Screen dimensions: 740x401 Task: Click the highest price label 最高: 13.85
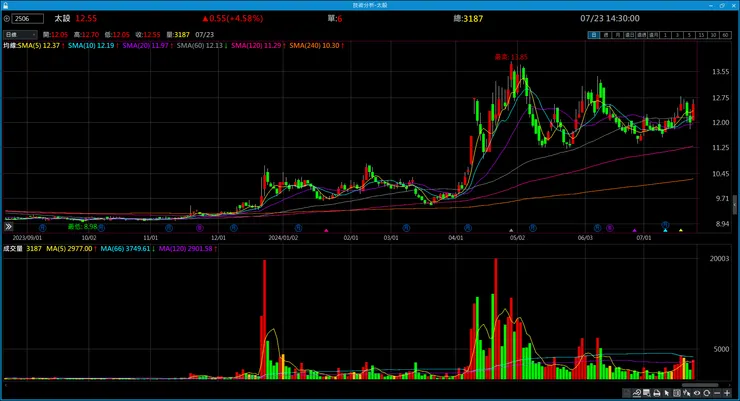511,57
